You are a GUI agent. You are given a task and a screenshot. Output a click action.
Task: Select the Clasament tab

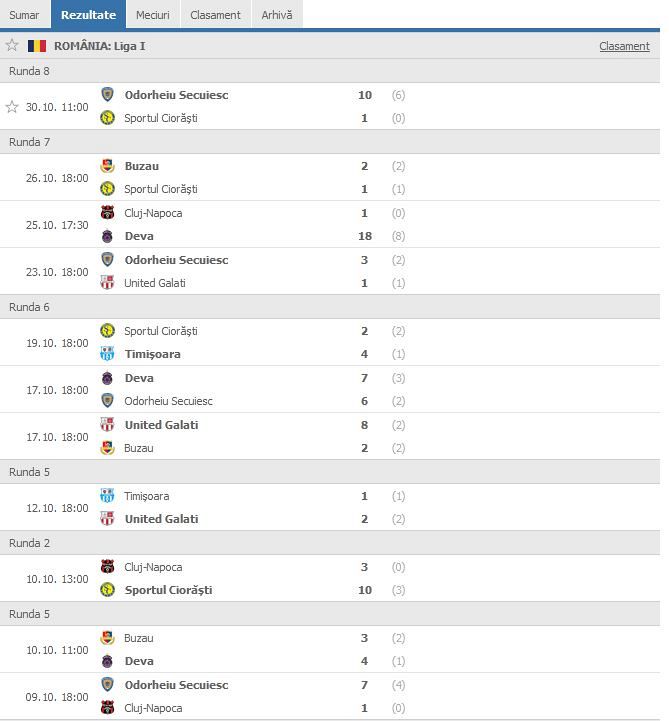pos(215,15)
